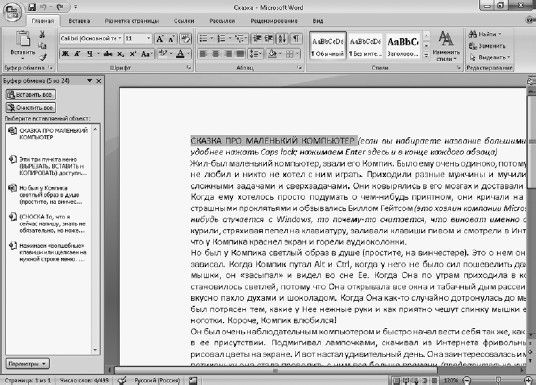
Task: Show paragraph marks (¶) icon
Action: tap(296, 38)
